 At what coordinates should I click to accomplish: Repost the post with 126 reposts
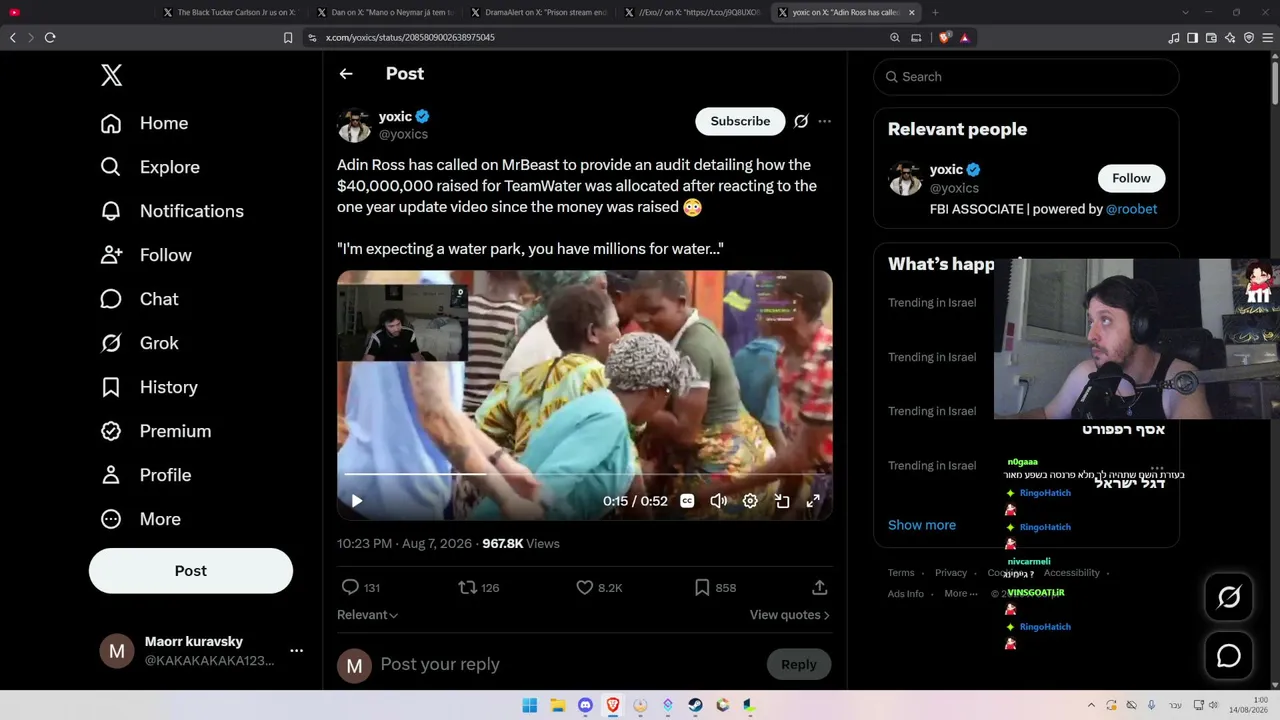click(467, 588)
